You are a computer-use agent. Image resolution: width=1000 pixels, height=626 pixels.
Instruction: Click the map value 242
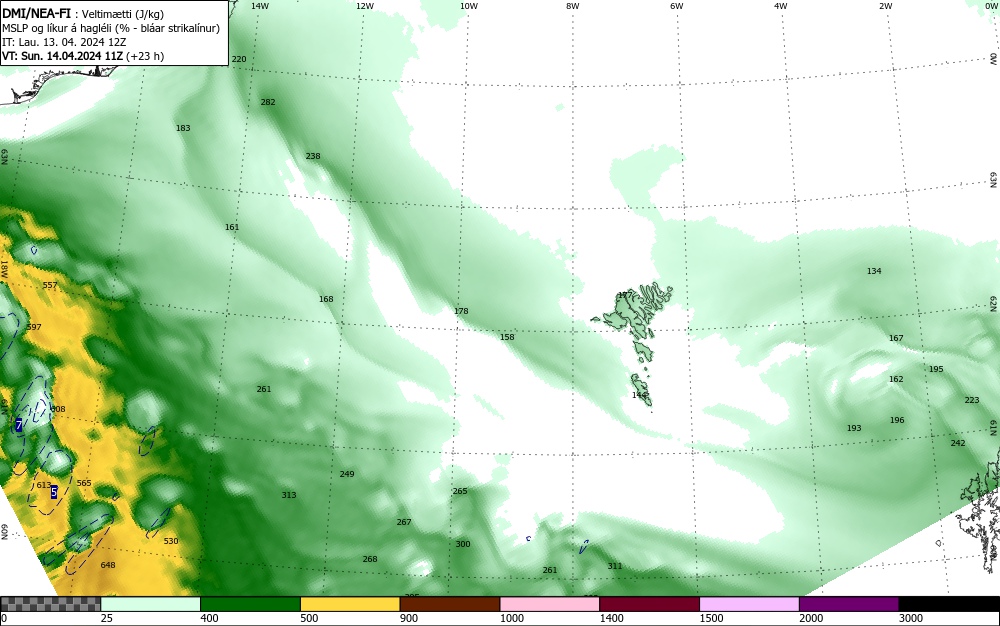point(958,443)
